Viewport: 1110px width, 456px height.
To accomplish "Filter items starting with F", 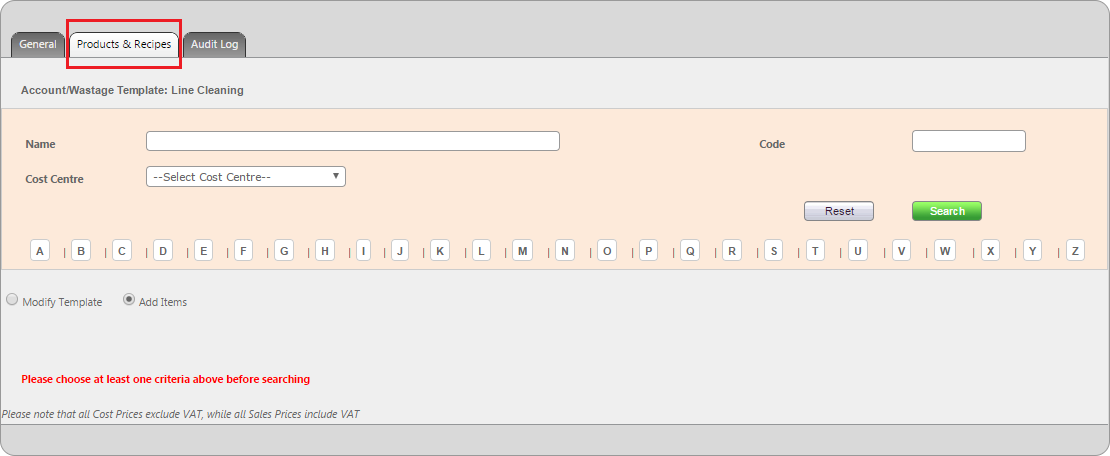I will tap(244, 251).
